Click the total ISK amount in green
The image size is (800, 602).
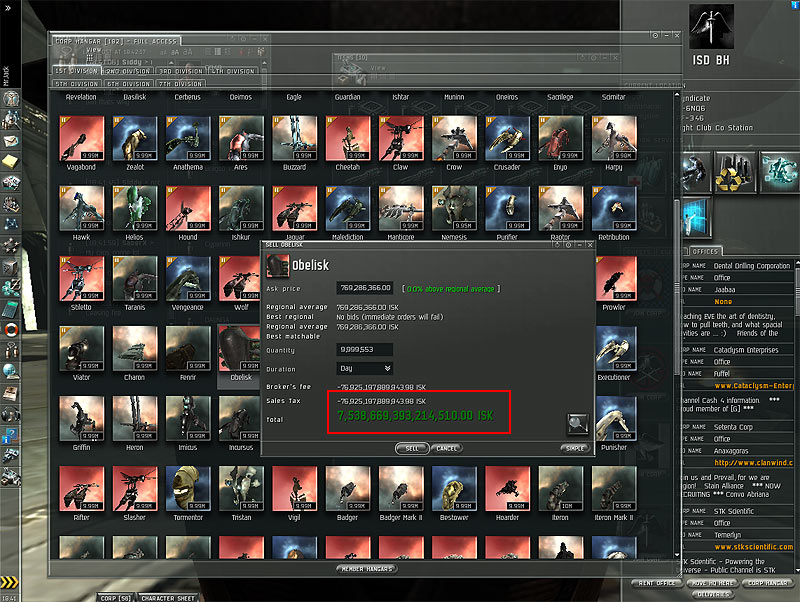coord(415,416)
